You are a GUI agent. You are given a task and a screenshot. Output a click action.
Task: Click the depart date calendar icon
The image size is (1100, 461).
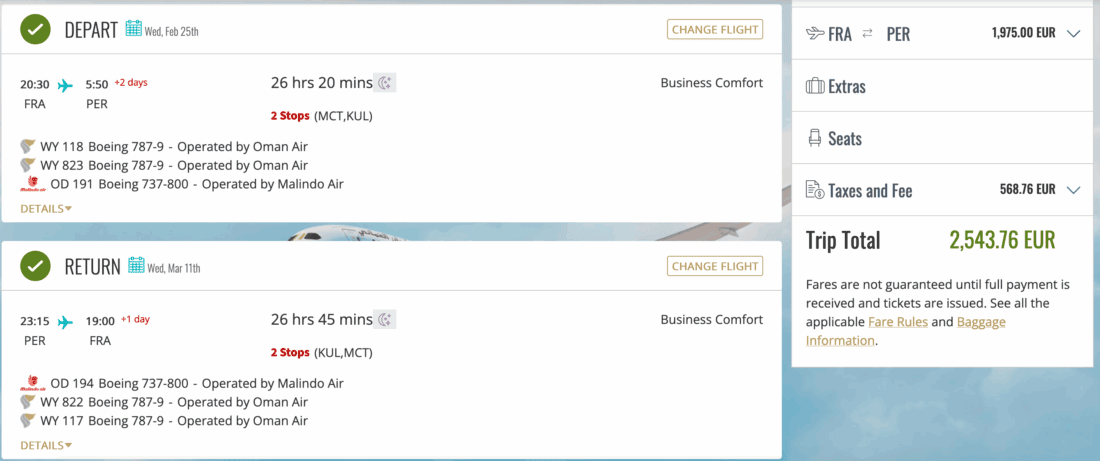tap(134, 29)
